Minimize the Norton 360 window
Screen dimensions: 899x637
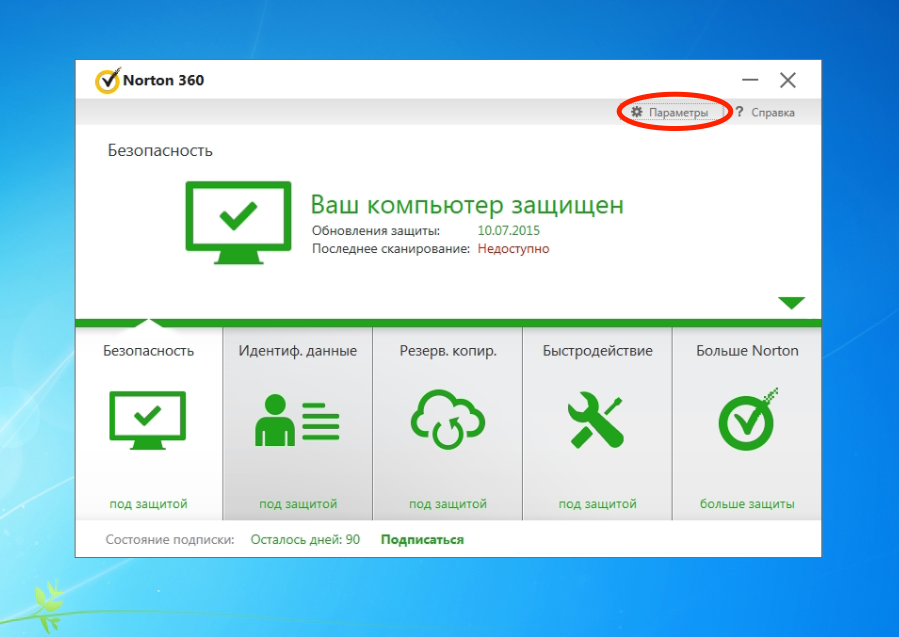750,81
